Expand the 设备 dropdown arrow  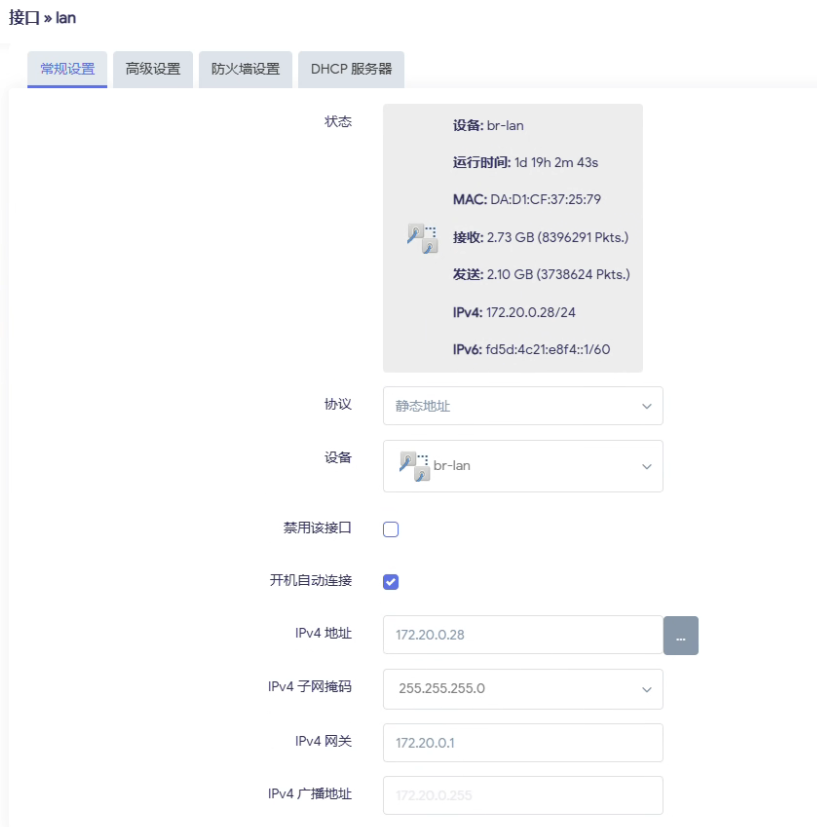[x=646, y=466]
